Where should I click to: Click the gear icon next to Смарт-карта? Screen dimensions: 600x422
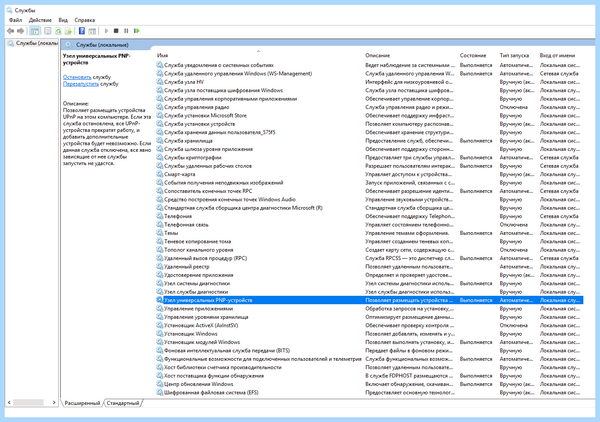click(160, 174)
